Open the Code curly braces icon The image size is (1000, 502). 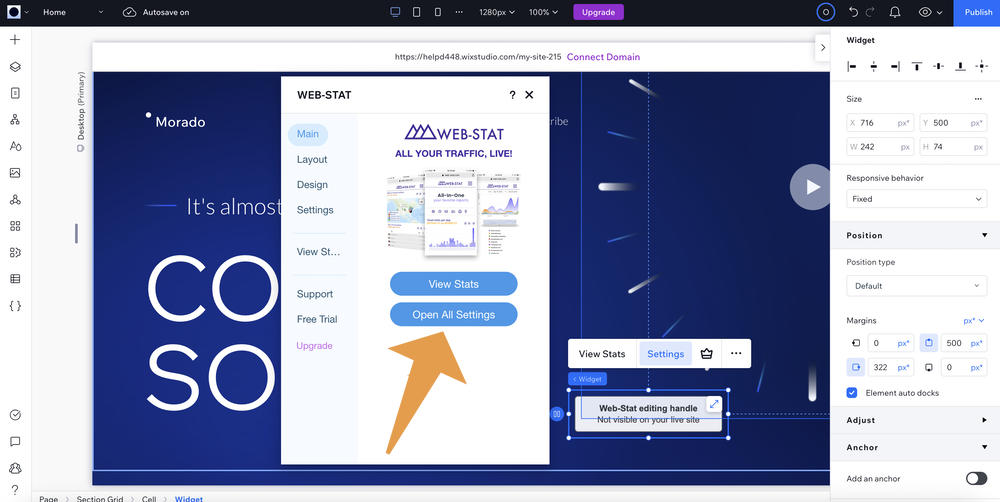15,306
